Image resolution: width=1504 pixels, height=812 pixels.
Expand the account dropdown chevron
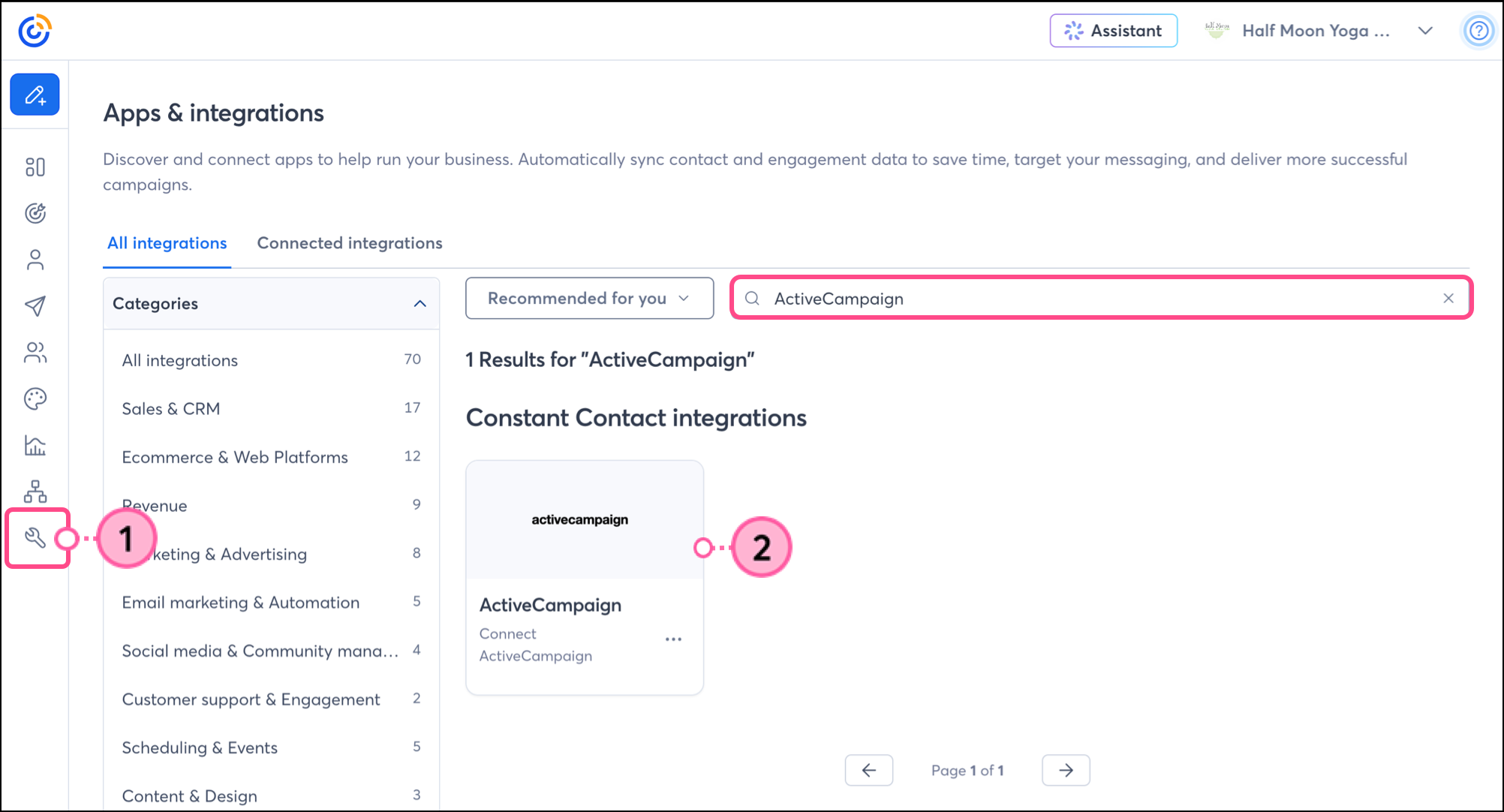pyautogui.click(x=1425, y=31)
